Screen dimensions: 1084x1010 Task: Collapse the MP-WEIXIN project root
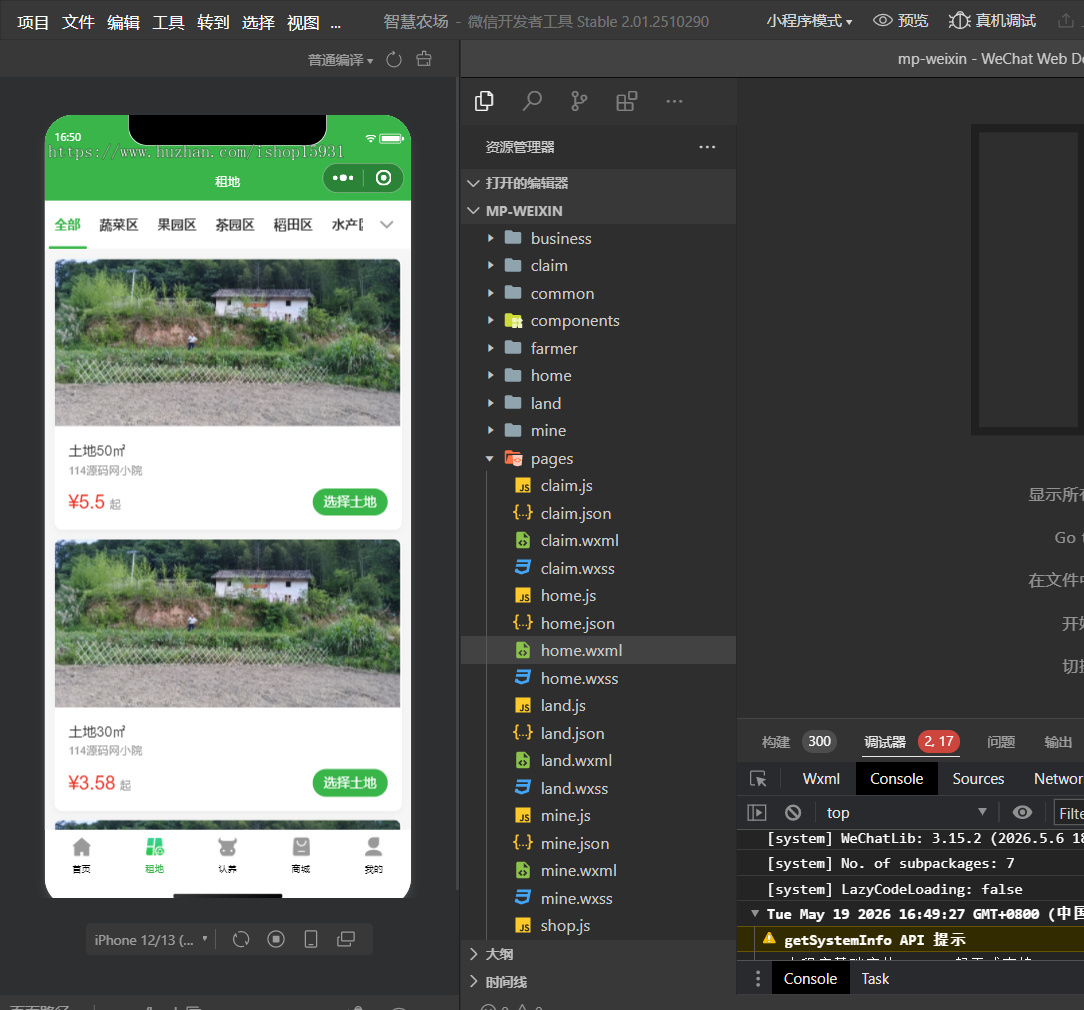[x=598, y=210]
